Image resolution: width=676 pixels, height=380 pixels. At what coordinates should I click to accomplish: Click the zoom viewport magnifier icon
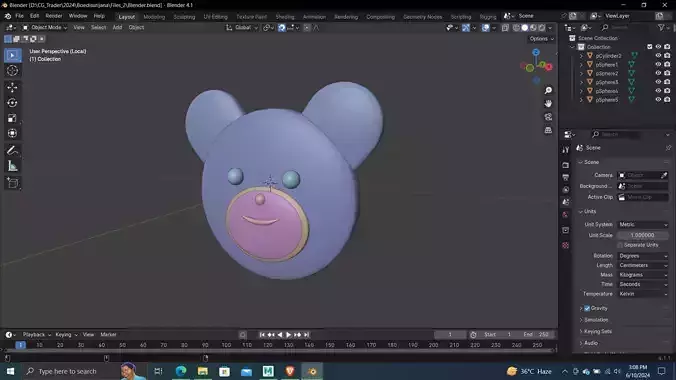pyautogui.click(x=548, y=91)
